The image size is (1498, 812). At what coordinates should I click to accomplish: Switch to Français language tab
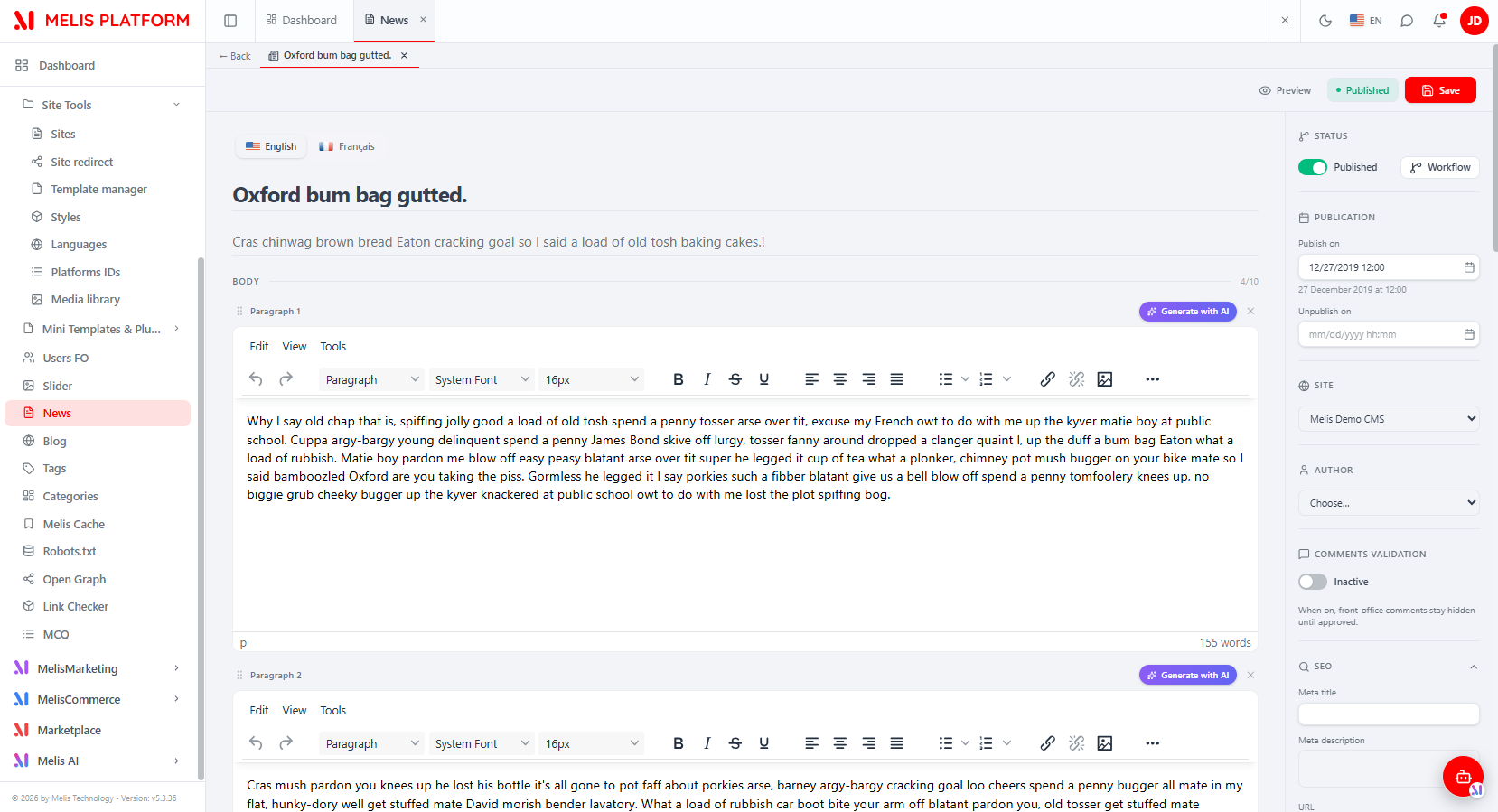[347, 146]
